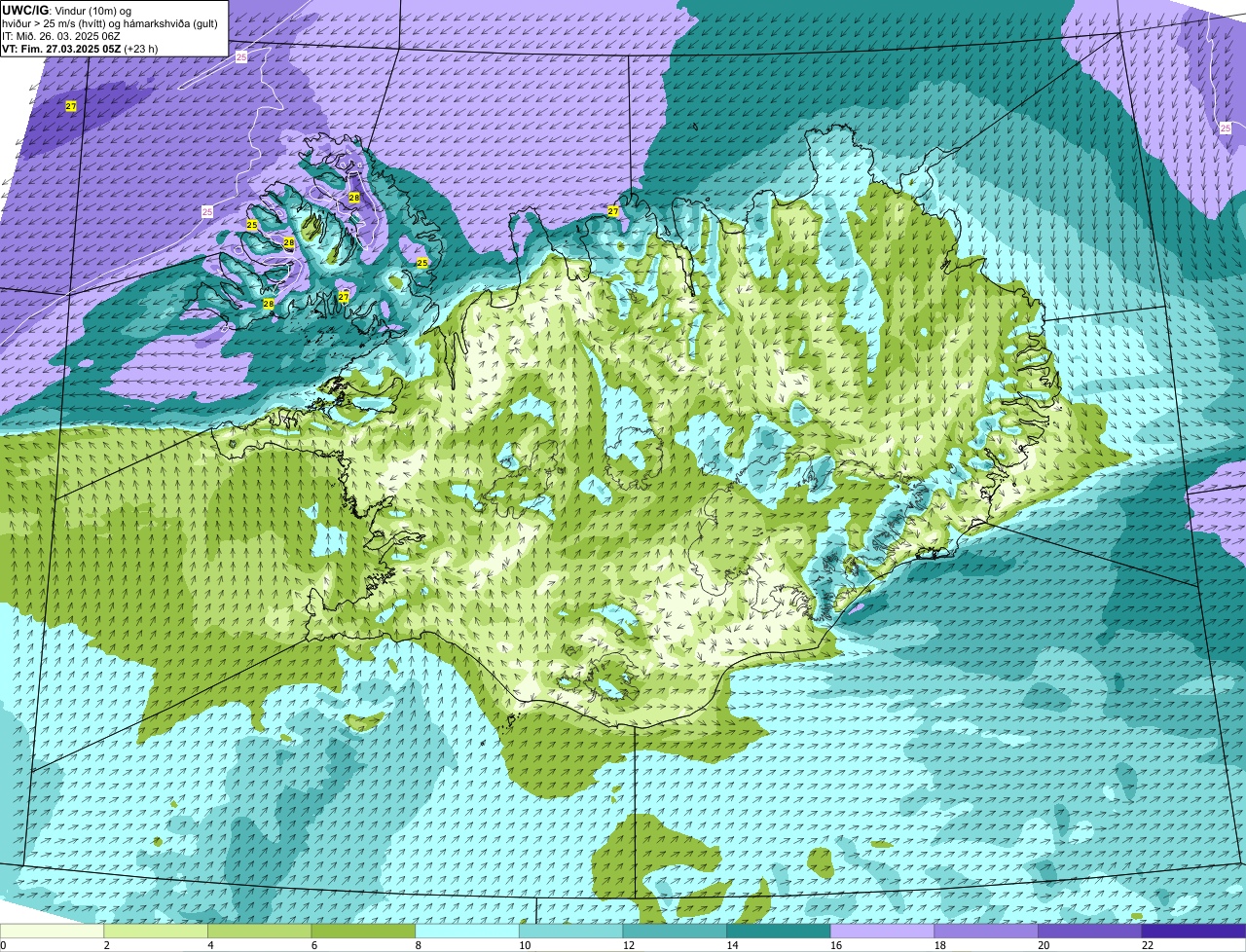Screen dimensions: 1246x952
Task: Select the 18–20 m/s purple legend band
Action: point(986,931)
